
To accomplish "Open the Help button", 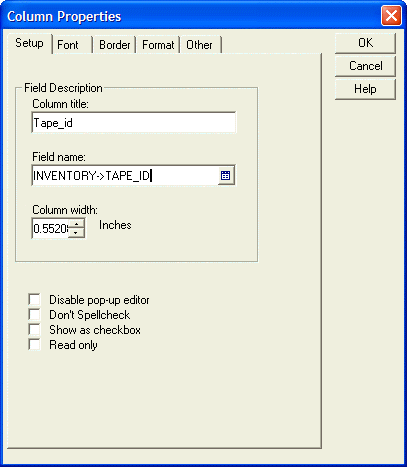I will pos(365,89).
